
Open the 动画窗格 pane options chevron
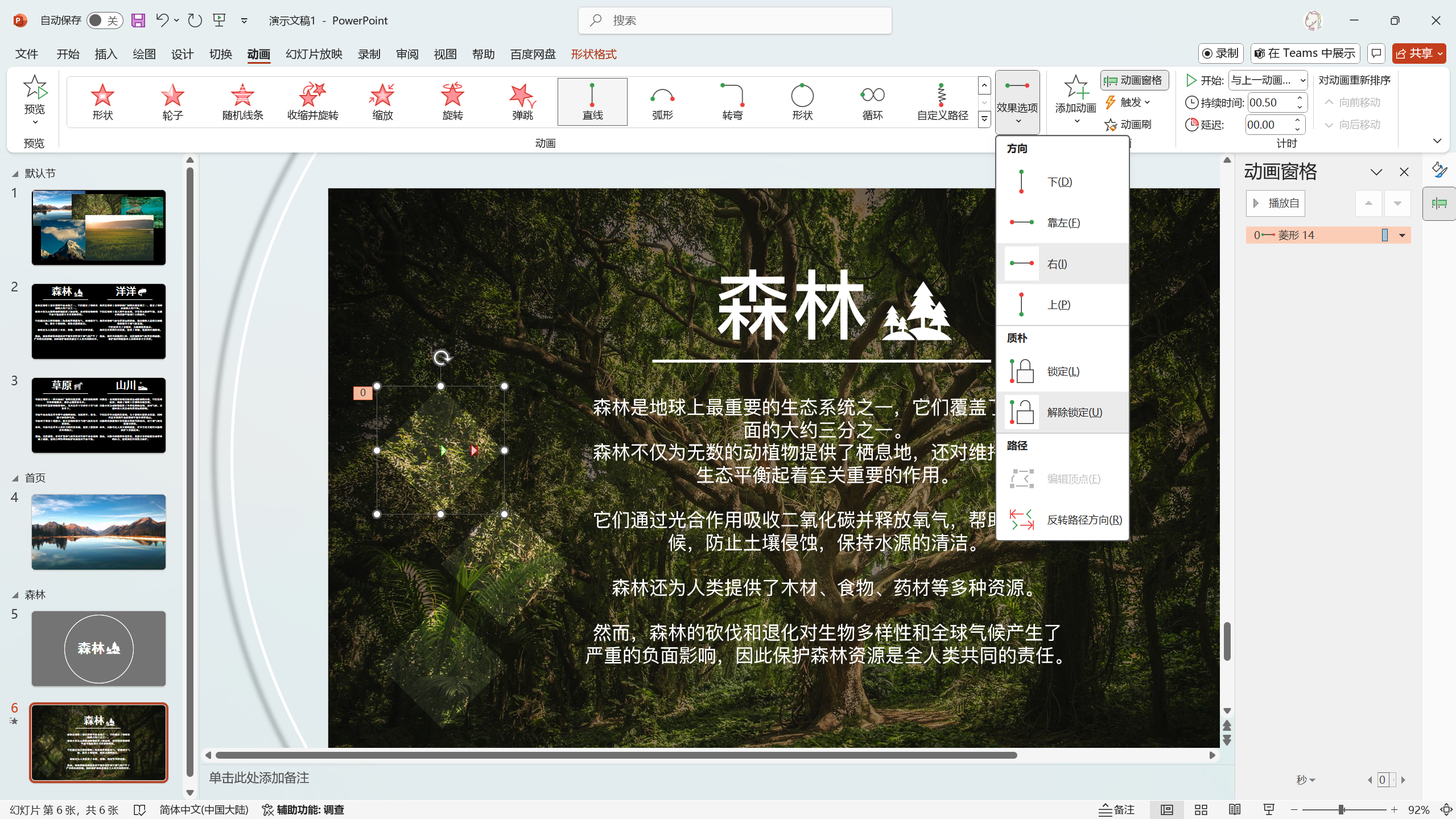[x=1376, y=172]
